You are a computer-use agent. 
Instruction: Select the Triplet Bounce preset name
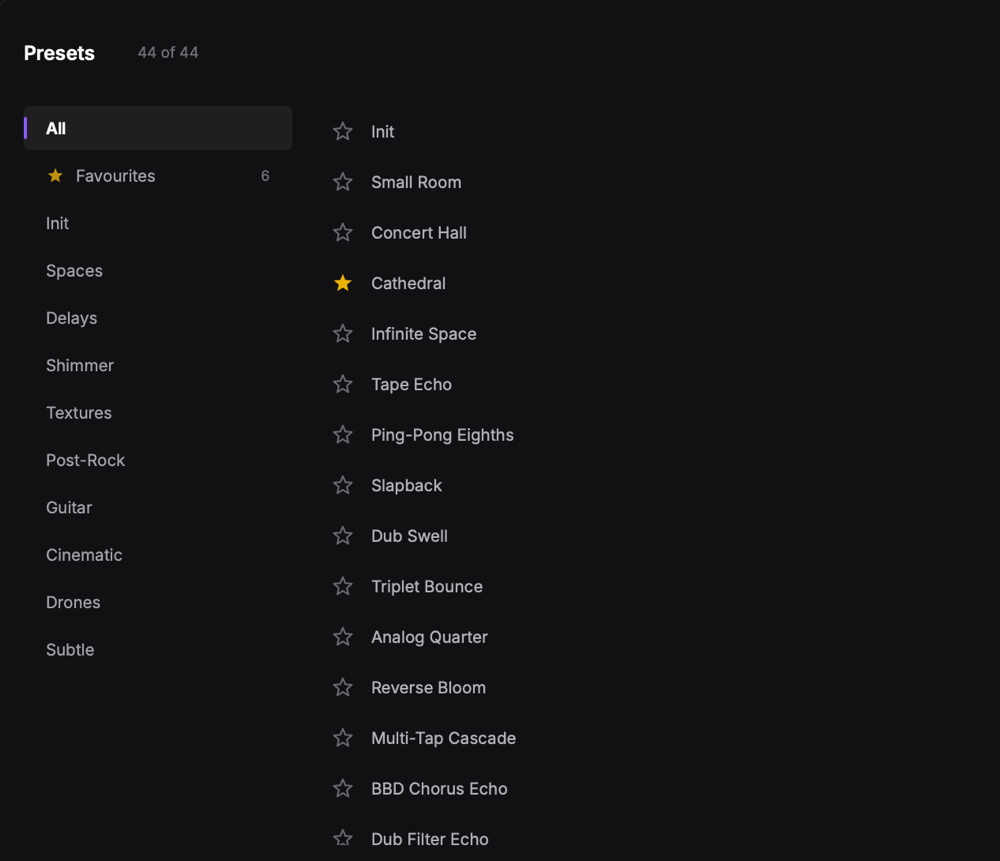(427, 586)
